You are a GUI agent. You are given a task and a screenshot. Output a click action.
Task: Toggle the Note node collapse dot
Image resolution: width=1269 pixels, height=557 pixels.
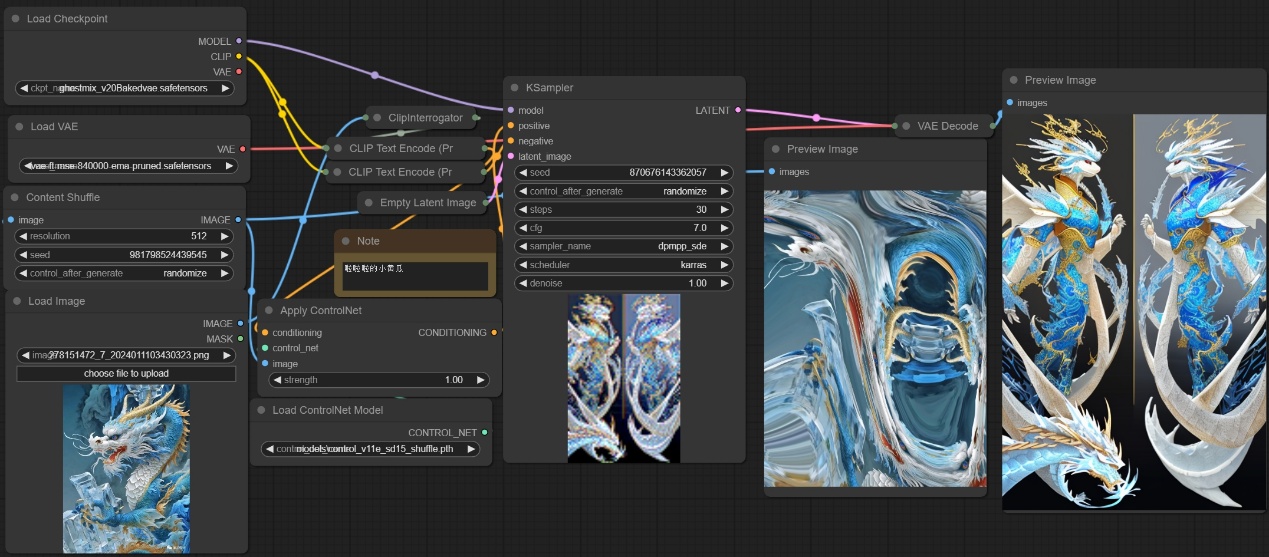[x=346, y=241]
